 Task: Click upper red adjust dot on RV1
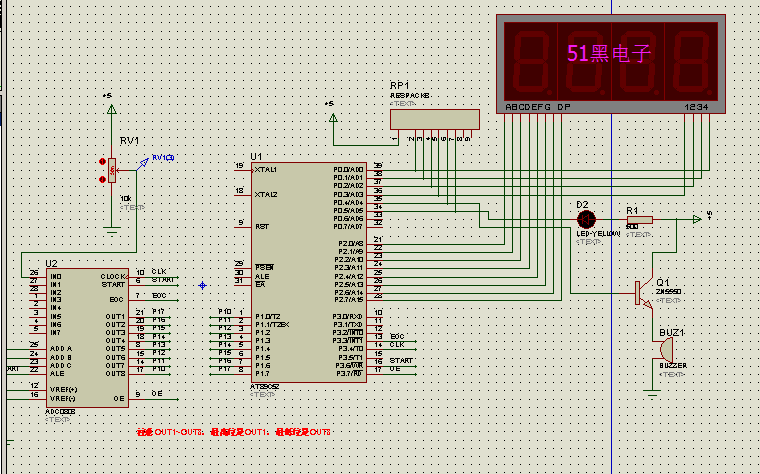(102, 161)
